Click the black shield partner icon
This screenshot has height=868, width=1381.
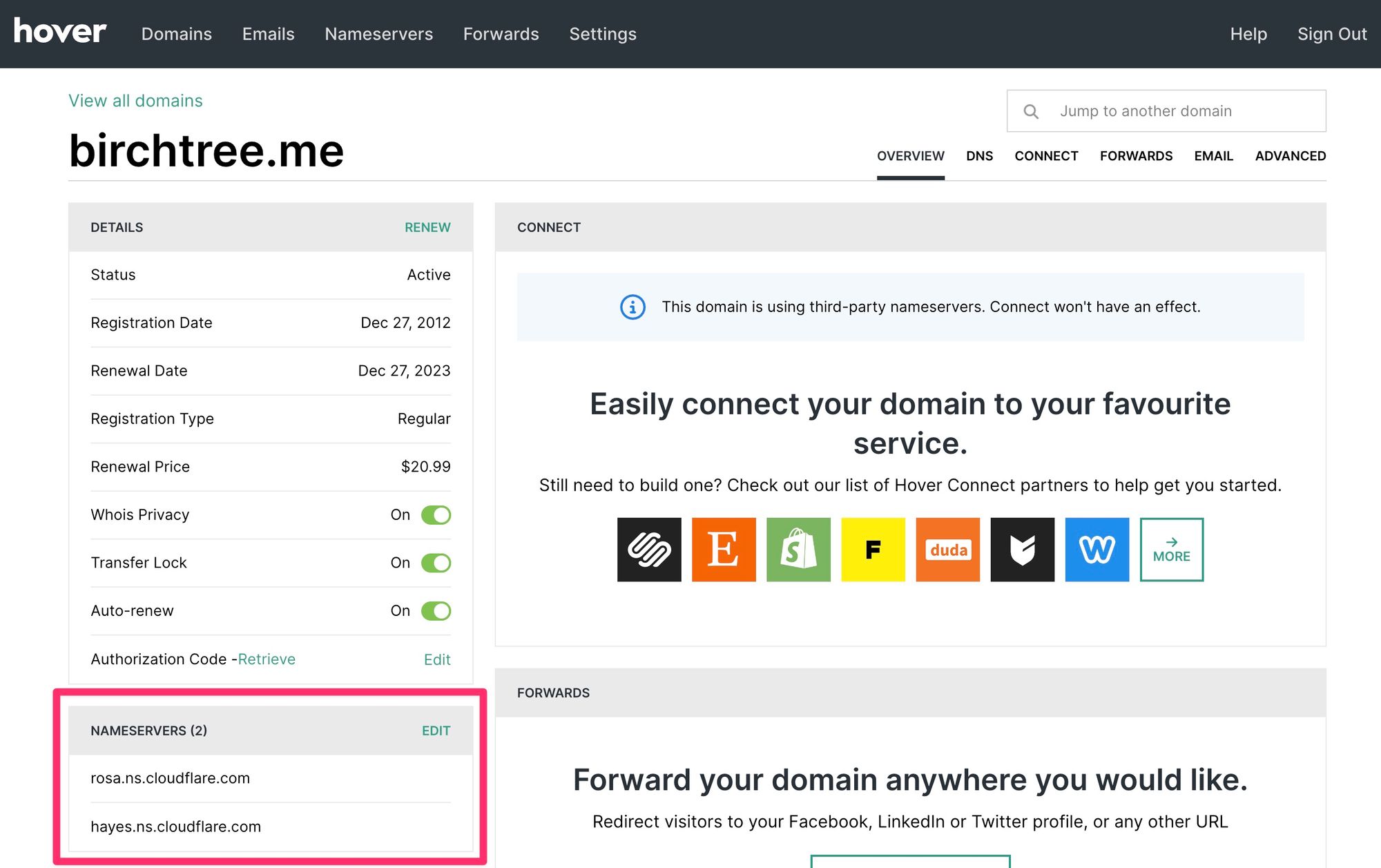click(x=1022, y=550)
